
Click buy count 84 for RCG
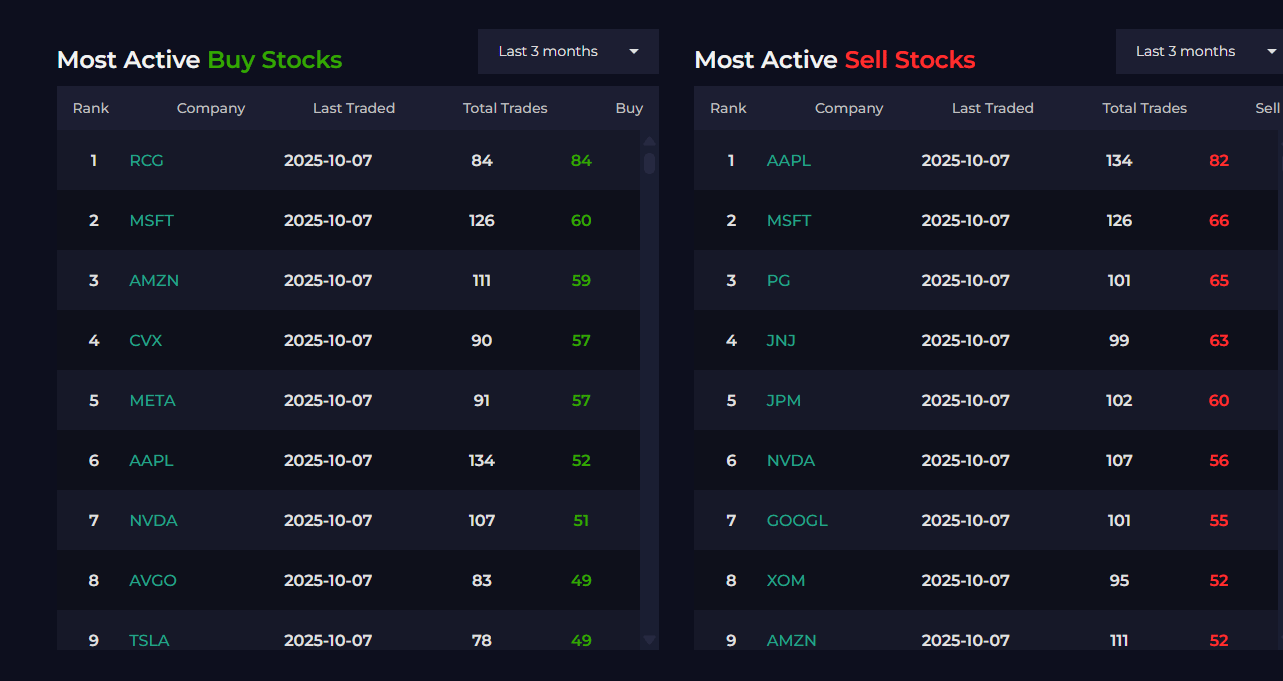click(581, 160)
